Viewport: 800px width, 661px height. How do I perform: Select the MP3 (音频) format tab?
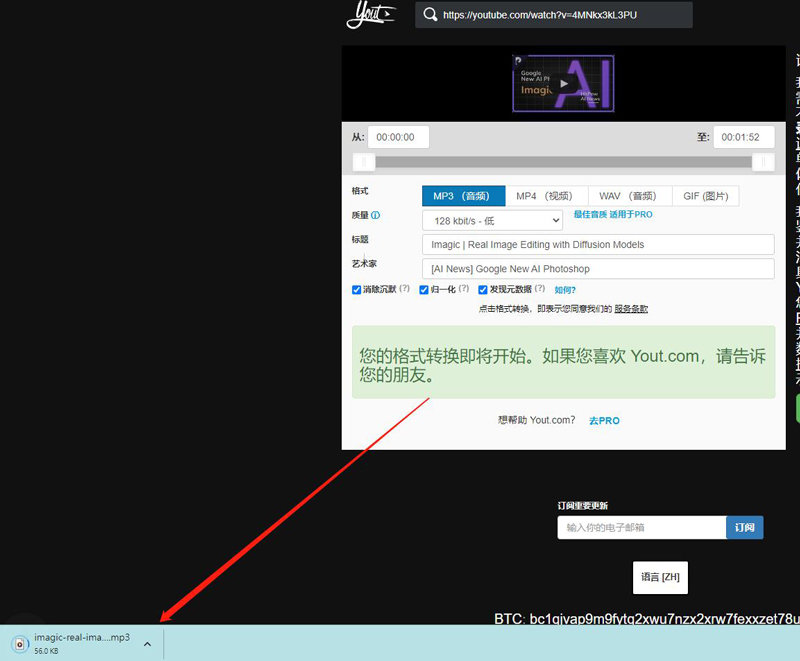click(x=463, y=196)
